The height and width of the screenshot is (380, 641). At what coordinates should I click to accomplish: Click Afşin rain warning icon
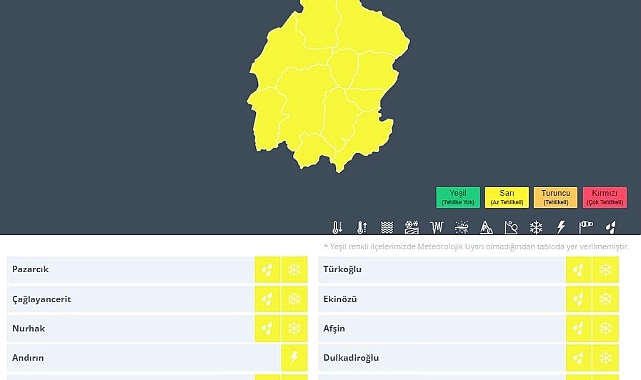point(578,329)
